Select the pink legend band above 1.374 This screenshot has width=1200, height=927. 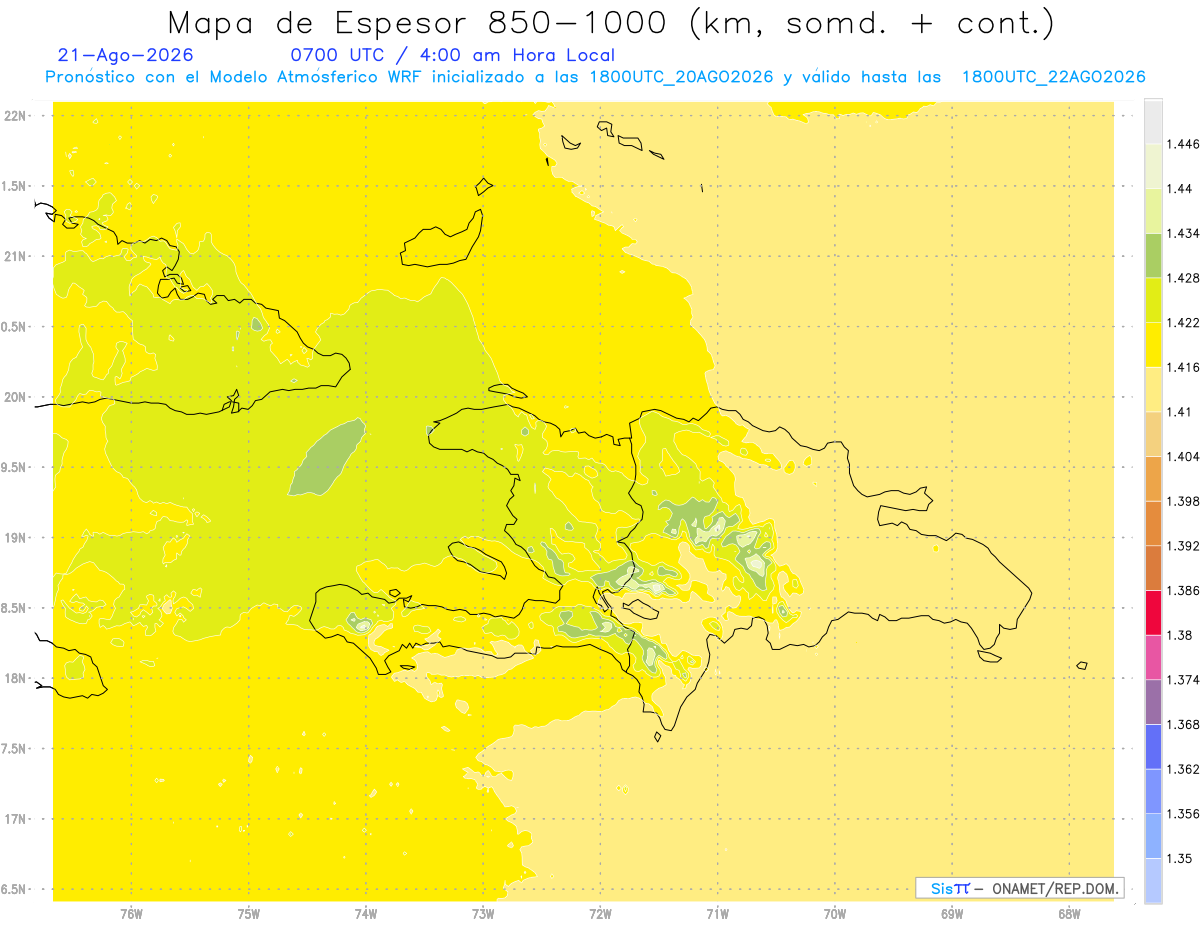[1153, 657]
